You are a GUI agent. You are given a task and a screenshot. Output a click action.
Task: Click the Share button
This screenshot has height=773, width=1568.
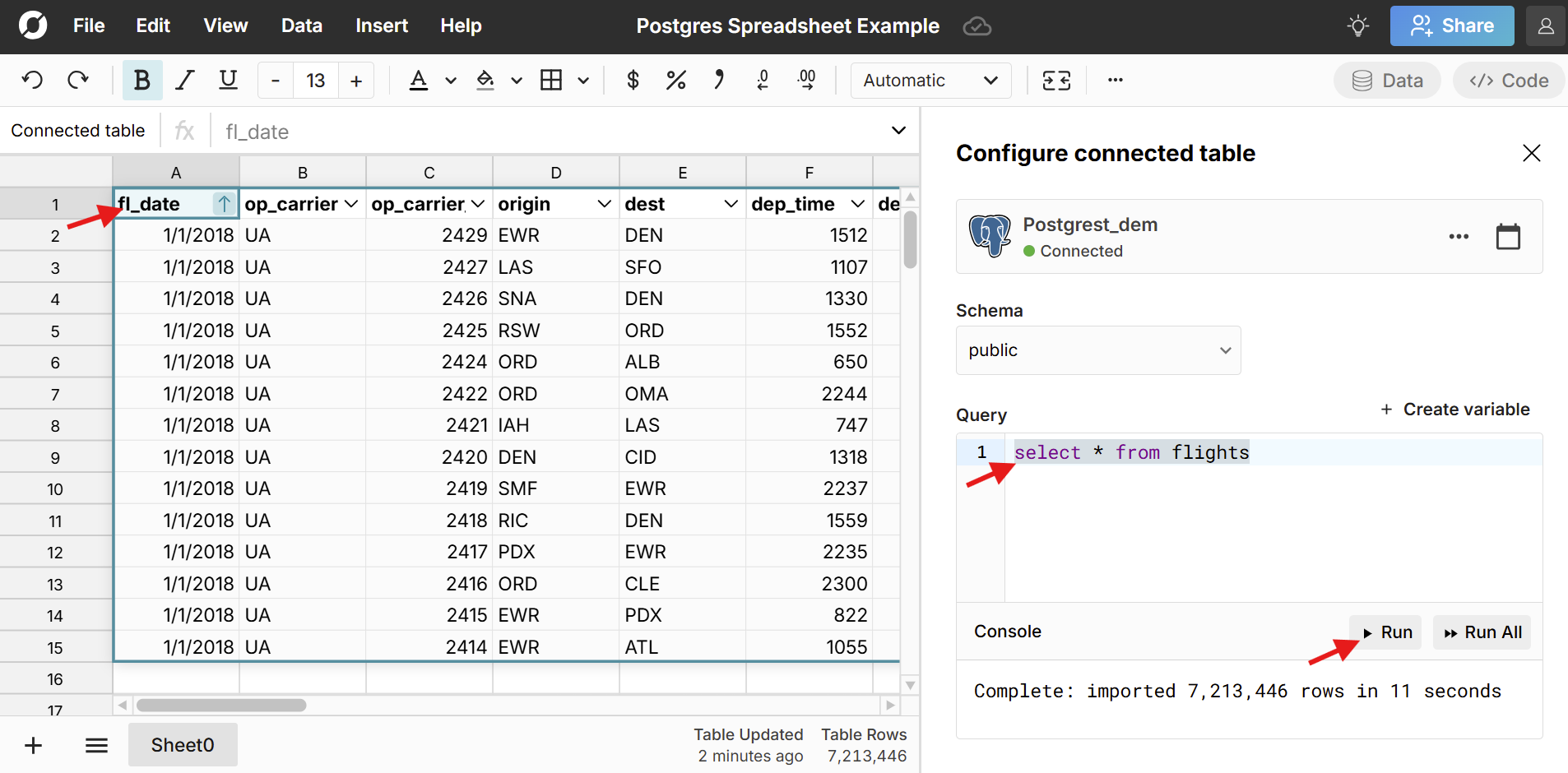[1451, 25]
